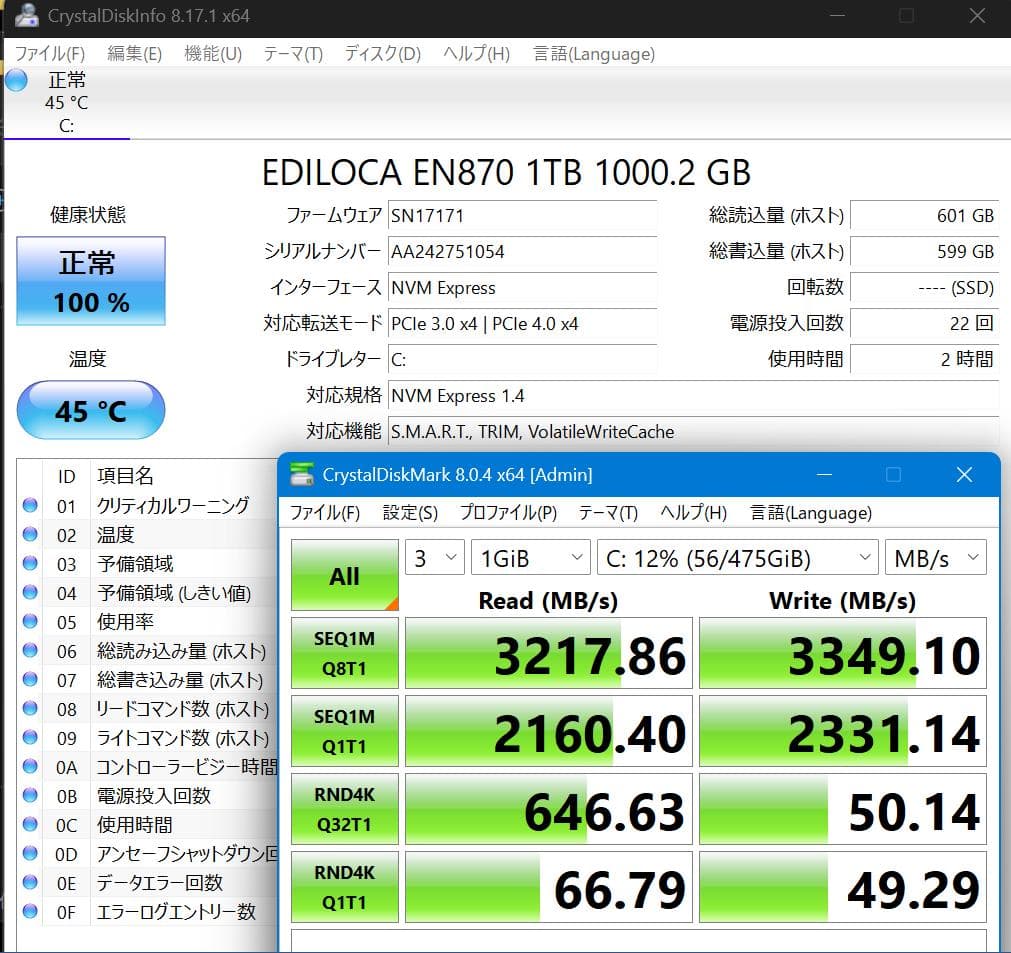The image size is (1011, 953).
Task: Click status orb for ID 07 総書き込み量 row
Action: (x=30, y=679)
